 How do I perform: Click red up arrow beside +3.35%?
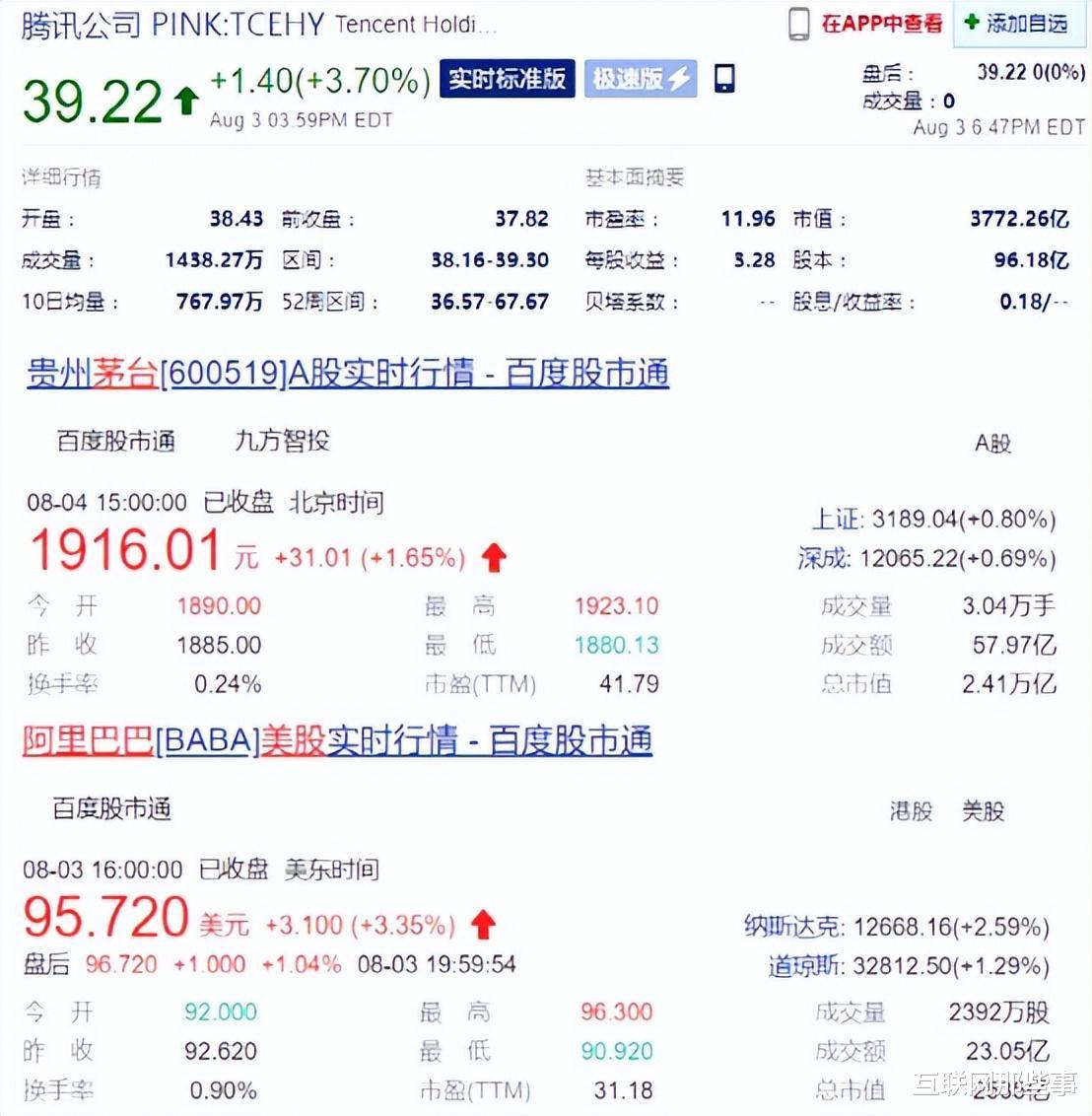[x=483, y=925]
